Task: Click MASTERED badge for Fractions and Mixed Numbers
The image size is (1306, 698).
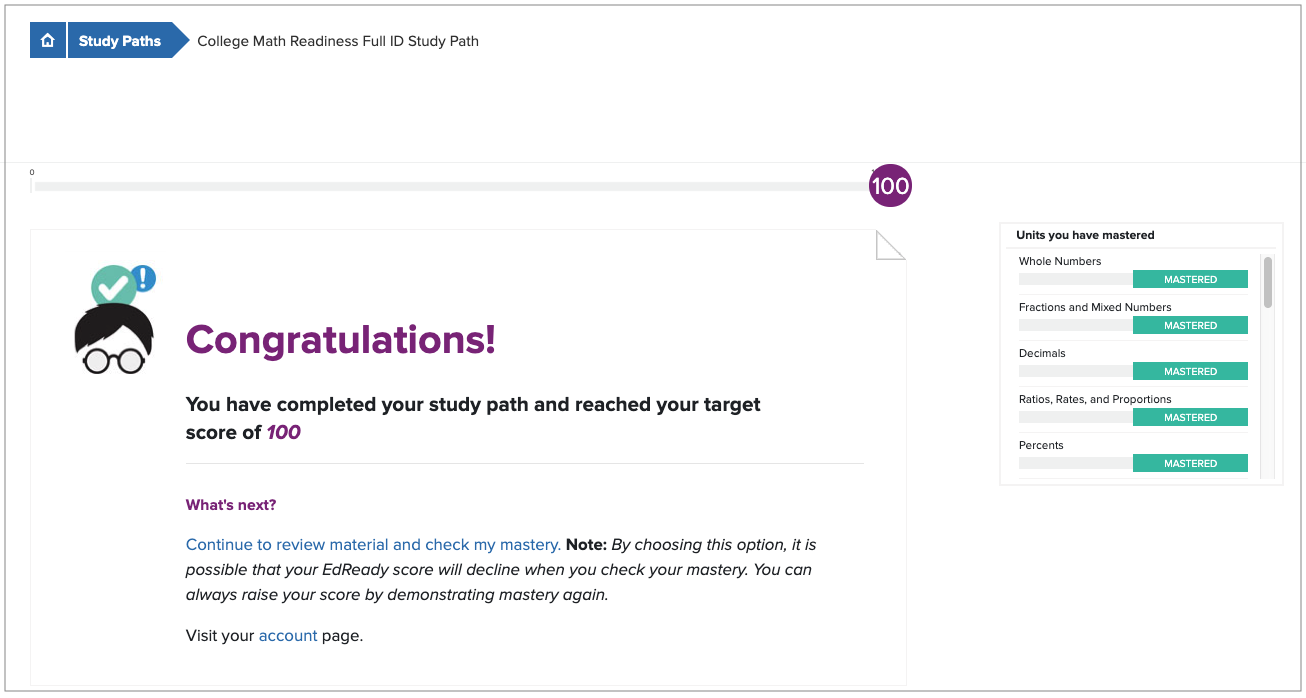Action: point(1190,326)
